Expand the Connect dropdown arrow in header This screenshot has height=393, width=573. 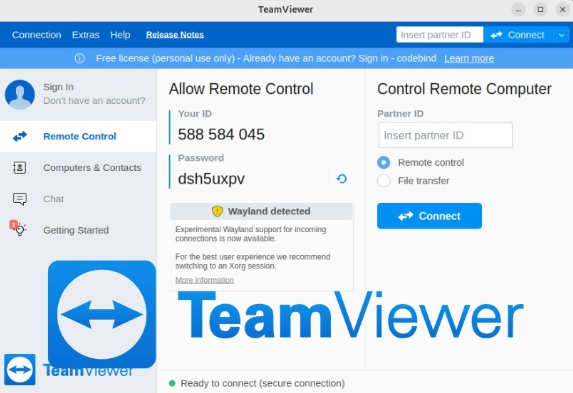(562, 35)
